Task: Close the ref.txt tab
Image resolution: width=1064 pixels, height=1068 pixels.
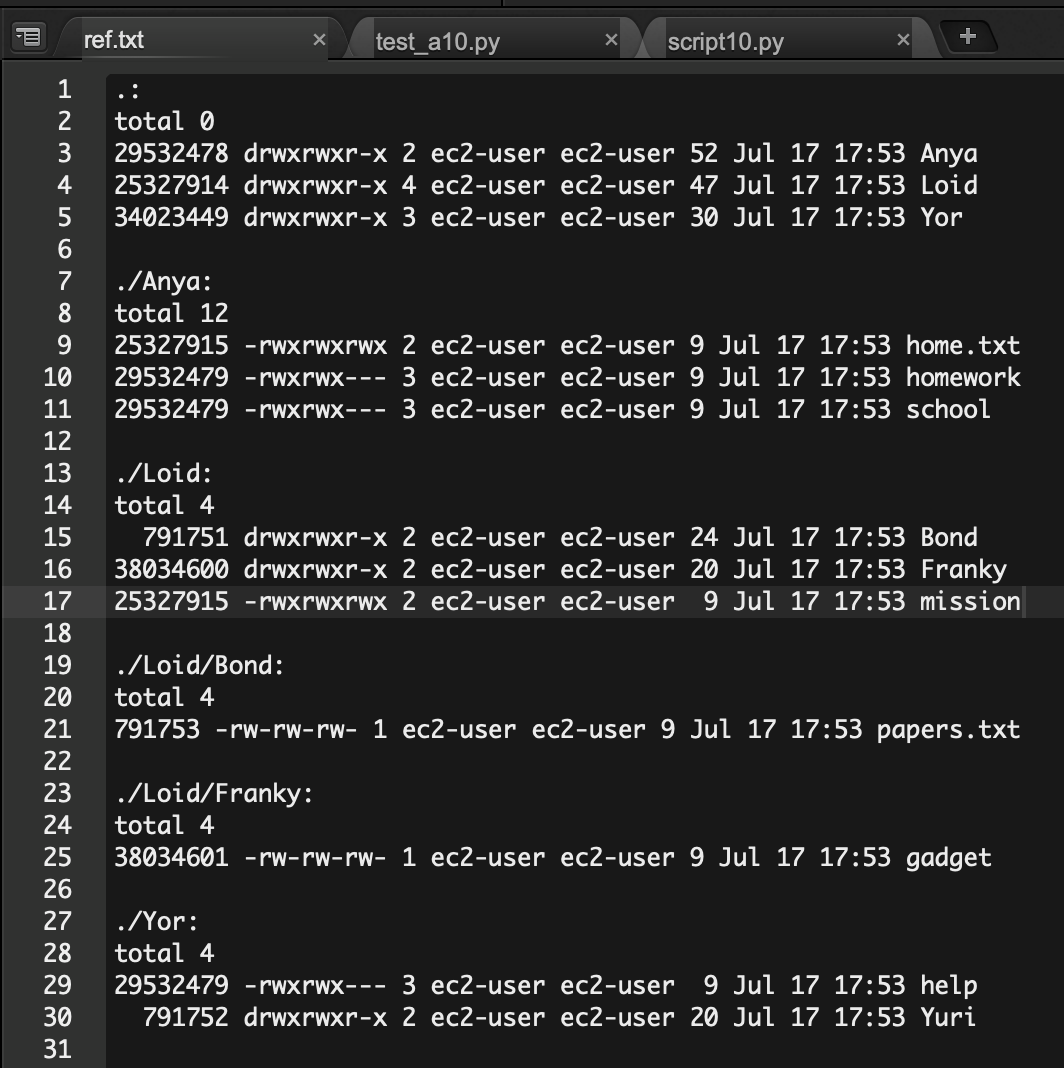Action: pyautogui.click(x=319, y=39)
